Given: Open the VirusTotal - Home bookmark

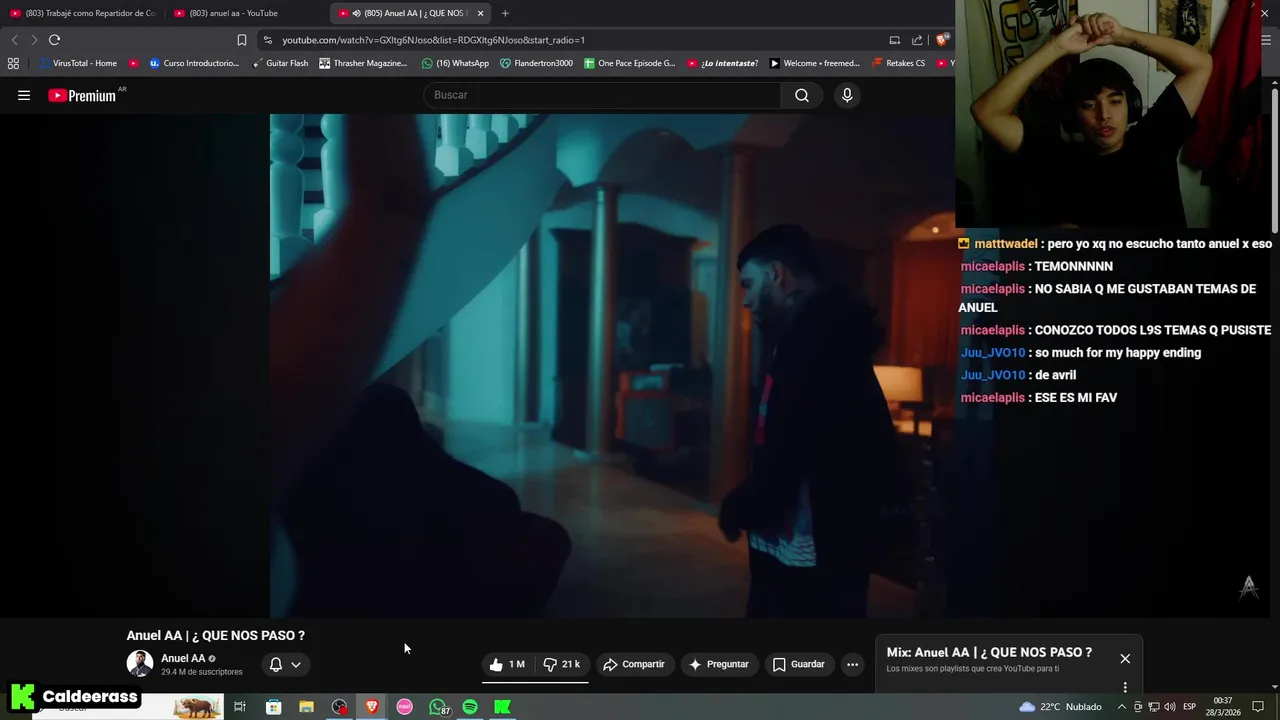Looking at the screenshot, I should pos(79,63).
